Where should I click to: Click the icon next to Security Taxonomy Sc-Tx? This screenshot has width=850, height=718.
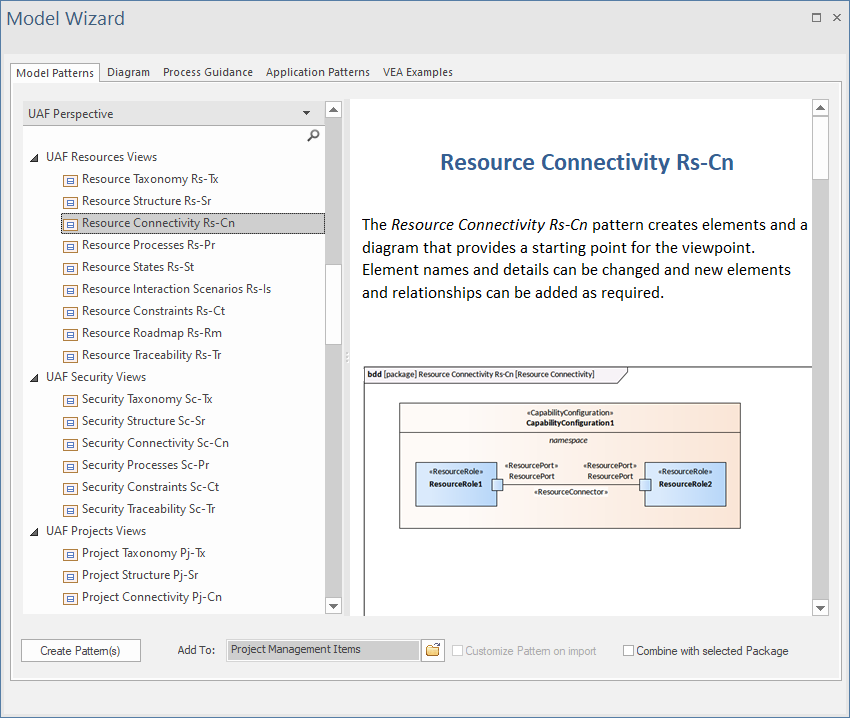pyautogui.click(x=70, y=400)
